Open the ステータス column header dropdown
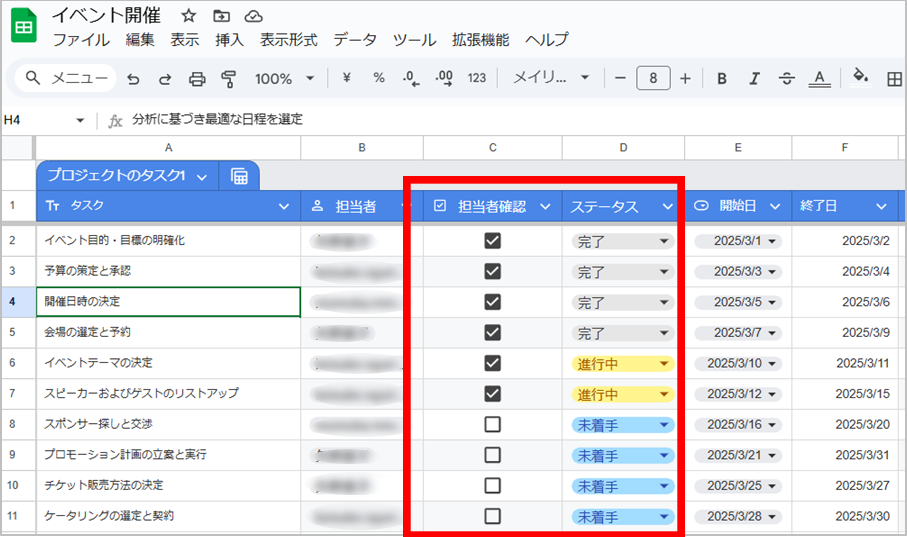 coord(668,207)
